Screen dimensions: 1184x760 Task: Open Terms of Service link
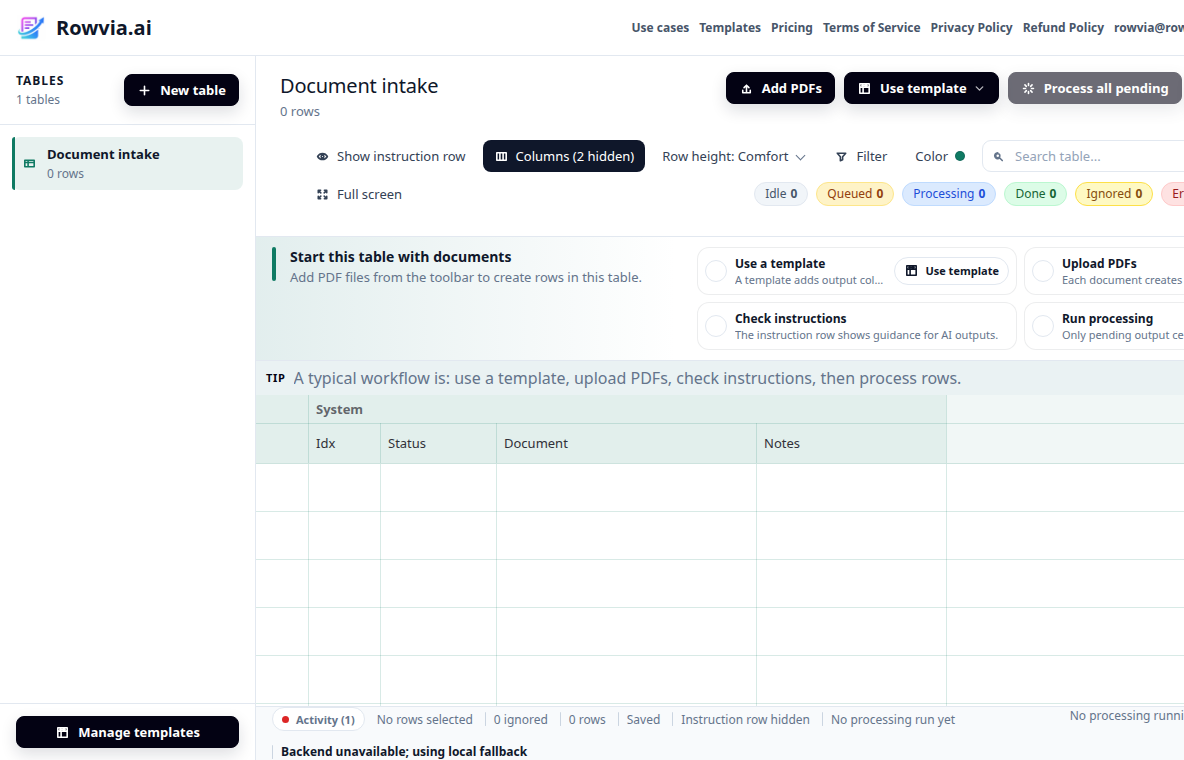(871, 28)
